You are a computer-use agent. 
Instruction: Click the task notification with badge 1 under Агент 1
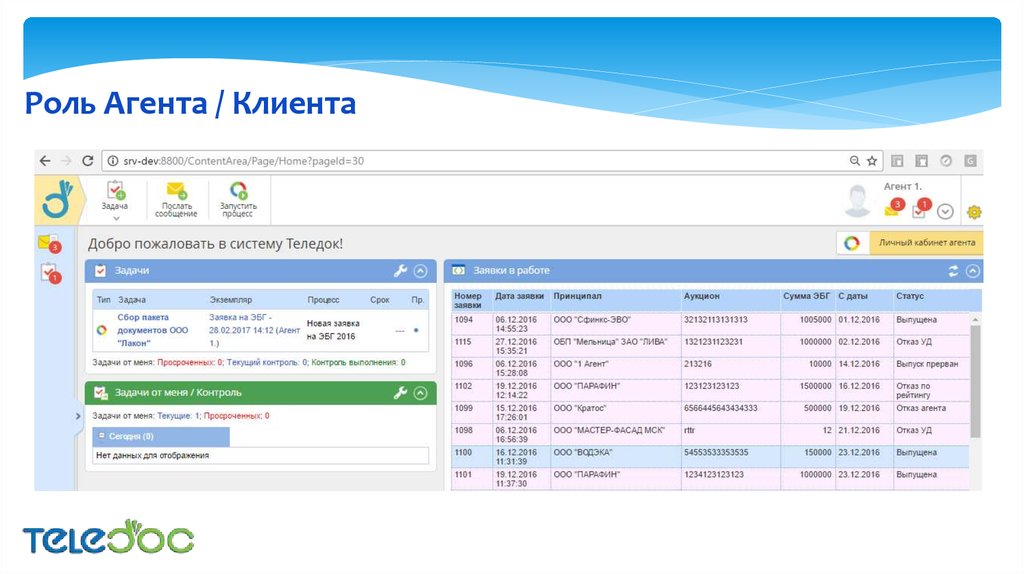coord(920,210)
